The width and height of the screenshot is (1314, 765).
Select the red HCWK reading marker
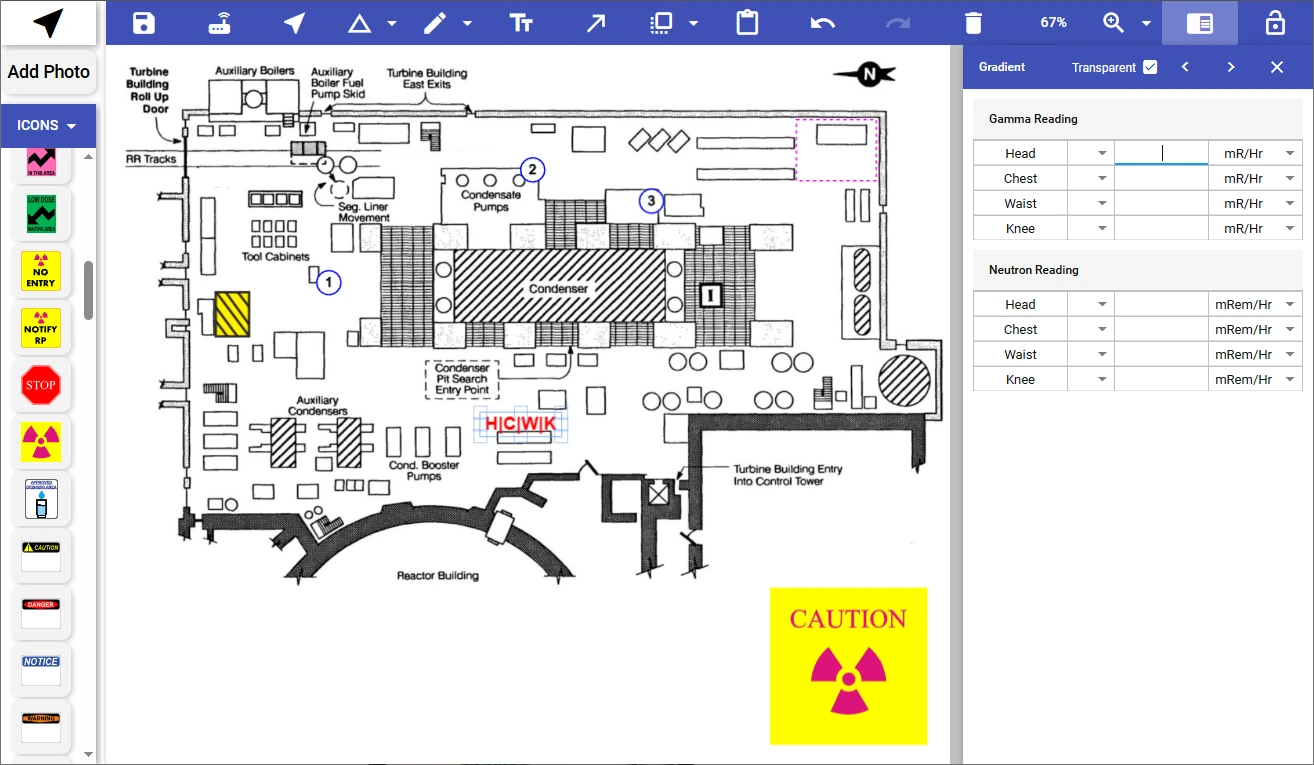tap(520, 424)
